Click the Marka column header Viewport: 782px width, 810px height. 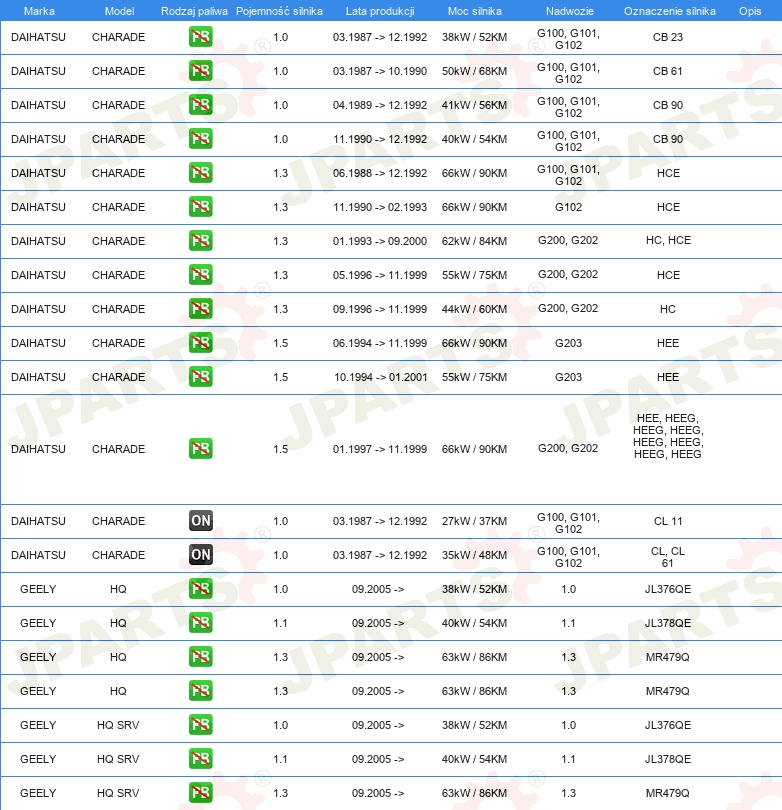point(38,10)
